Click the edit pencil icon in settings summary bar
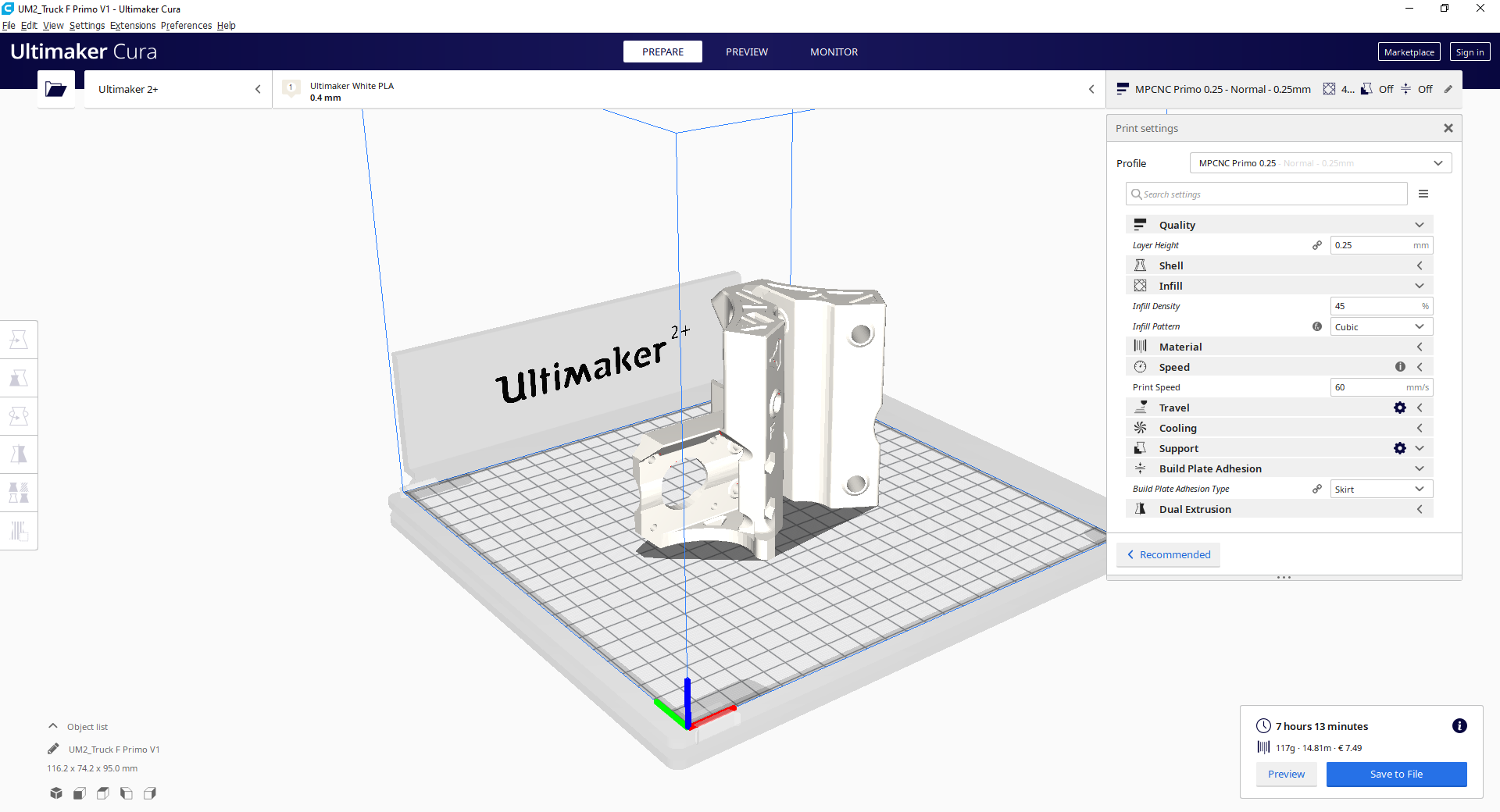Screen dimensions: 1500x812 point(1448,89)
